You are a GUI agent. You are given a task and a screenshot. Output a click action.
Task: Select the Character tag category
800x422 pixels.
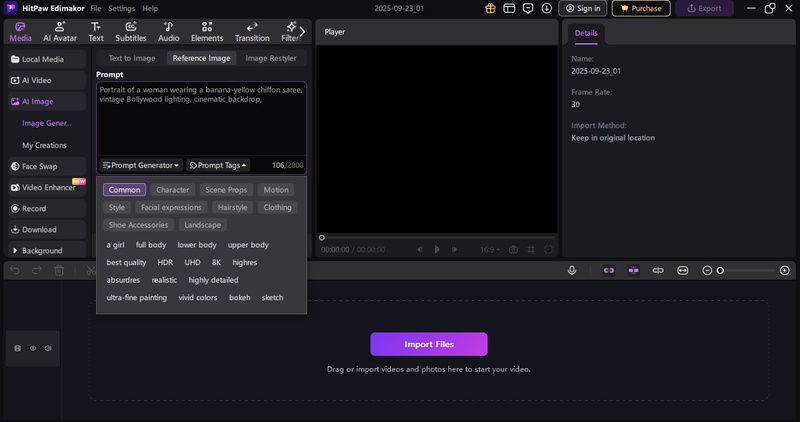pyautogui.click(x=172, y=190)
